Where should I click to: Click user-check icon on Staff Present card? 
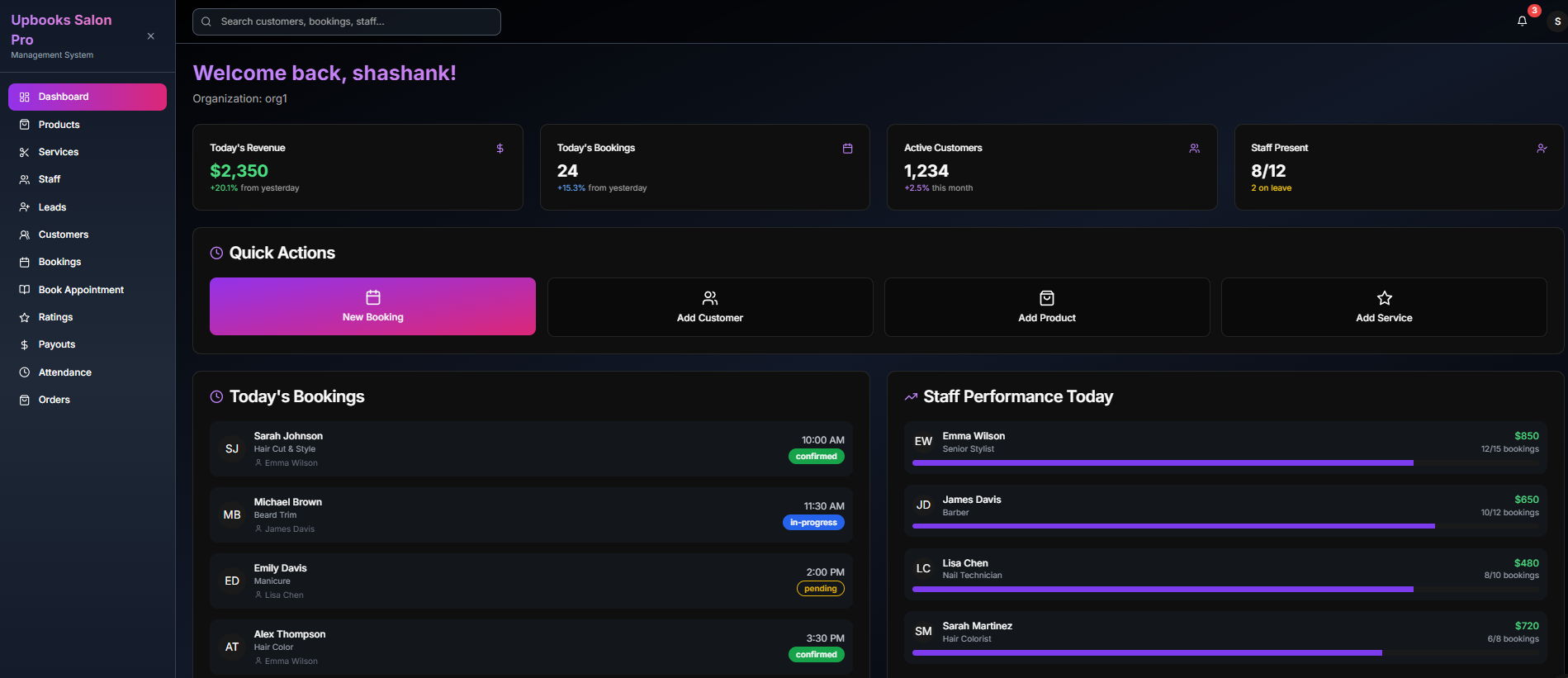1542,149
